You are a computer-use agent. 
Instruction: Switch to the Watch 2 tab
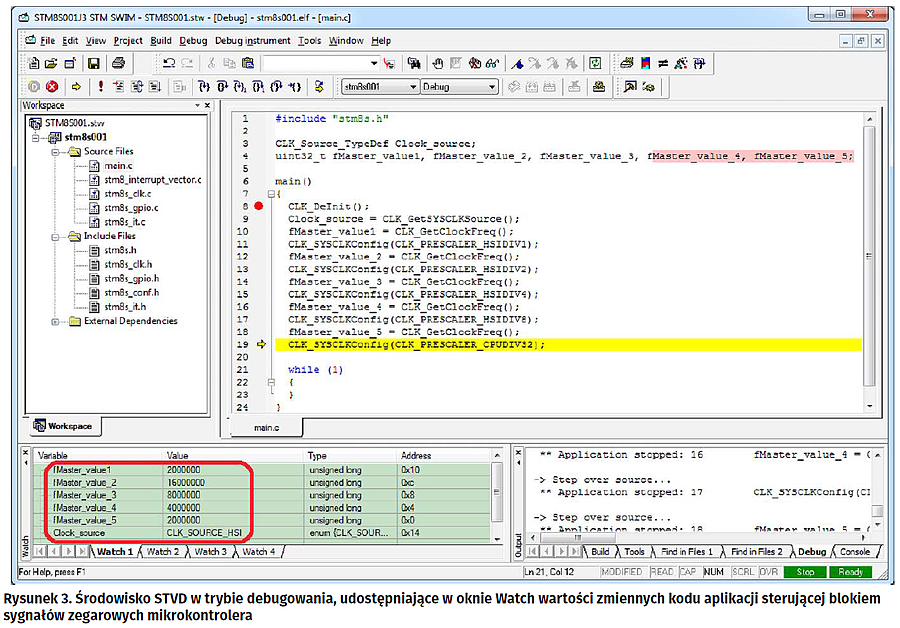(162, 552)
